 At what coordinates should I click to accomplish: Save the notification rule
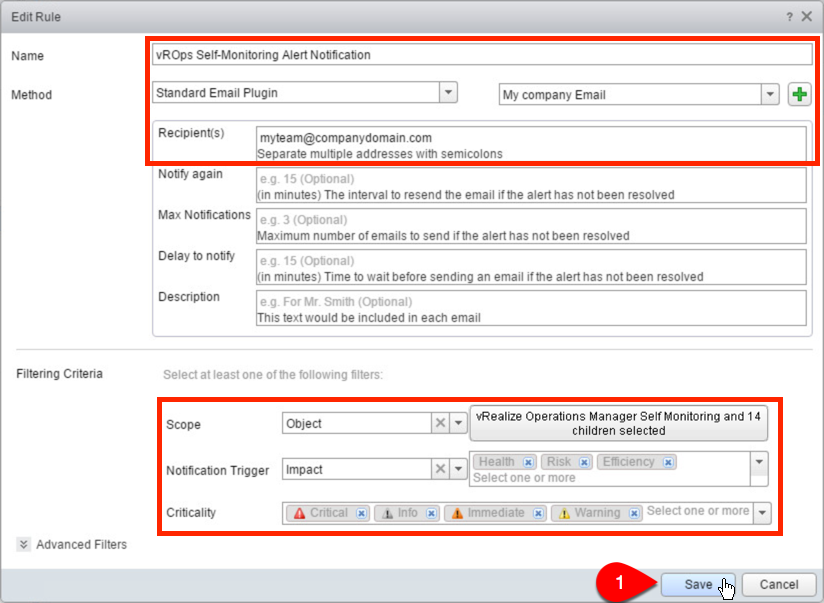tap(697, 584)
